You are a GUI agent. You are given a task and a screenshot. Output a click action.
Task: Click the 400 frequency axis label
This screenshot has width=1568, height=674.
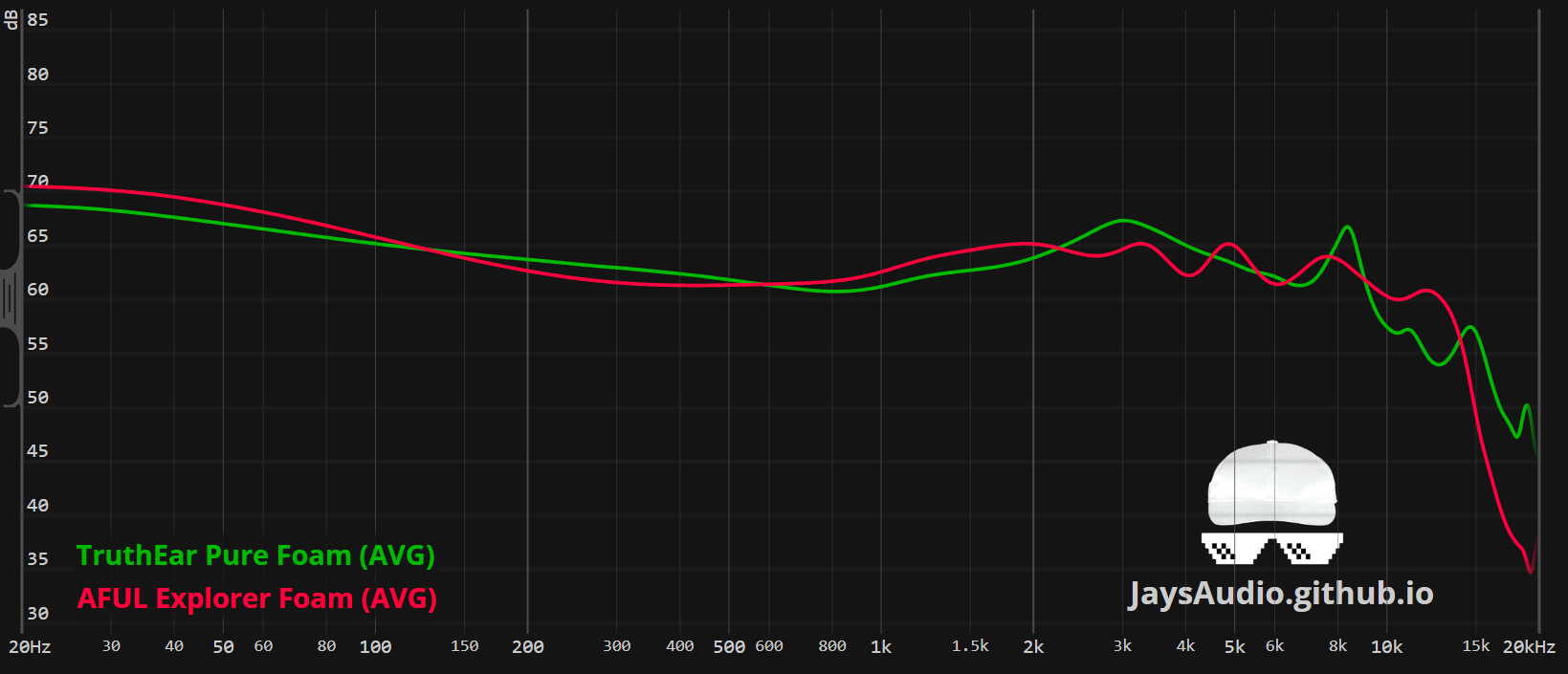(680, 646)
